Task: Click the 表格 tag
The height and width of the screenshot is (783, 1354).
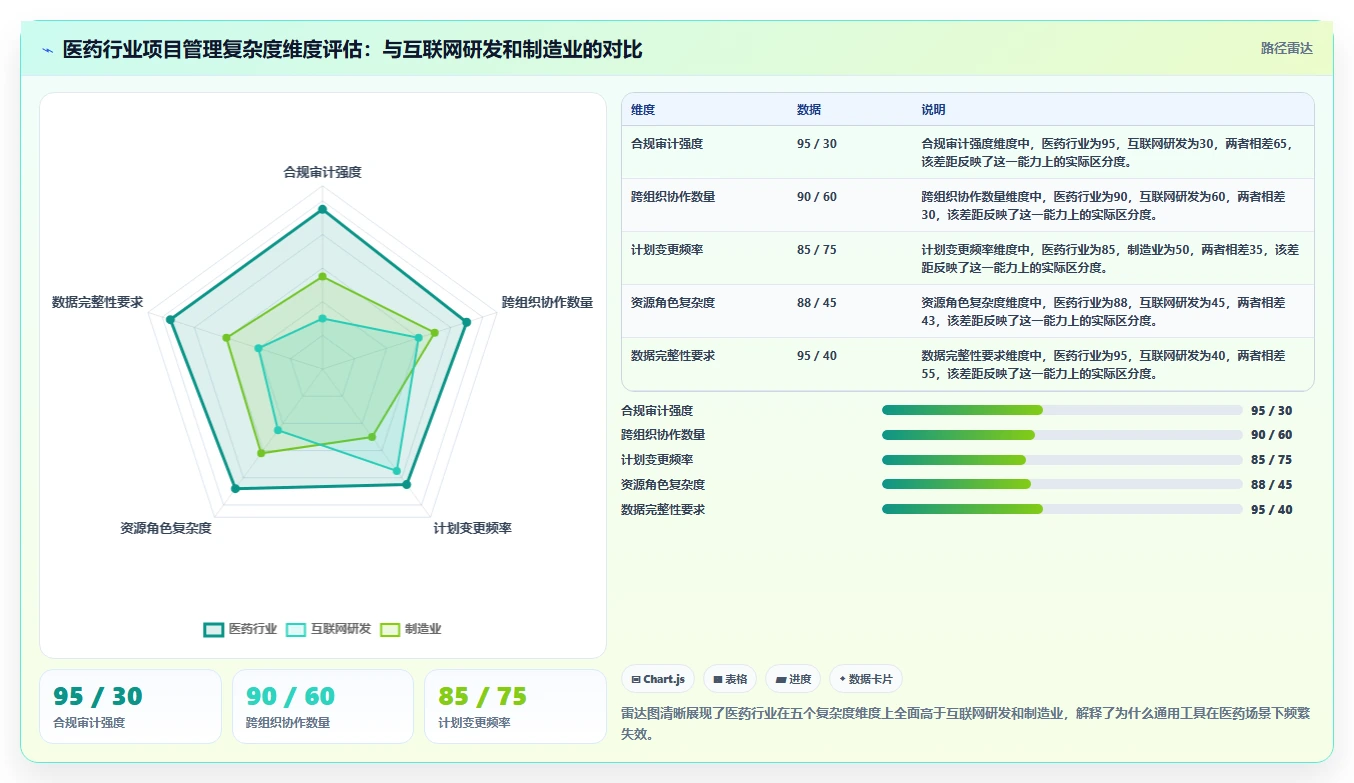Action: pyautogui.click(x=730, y=679)
